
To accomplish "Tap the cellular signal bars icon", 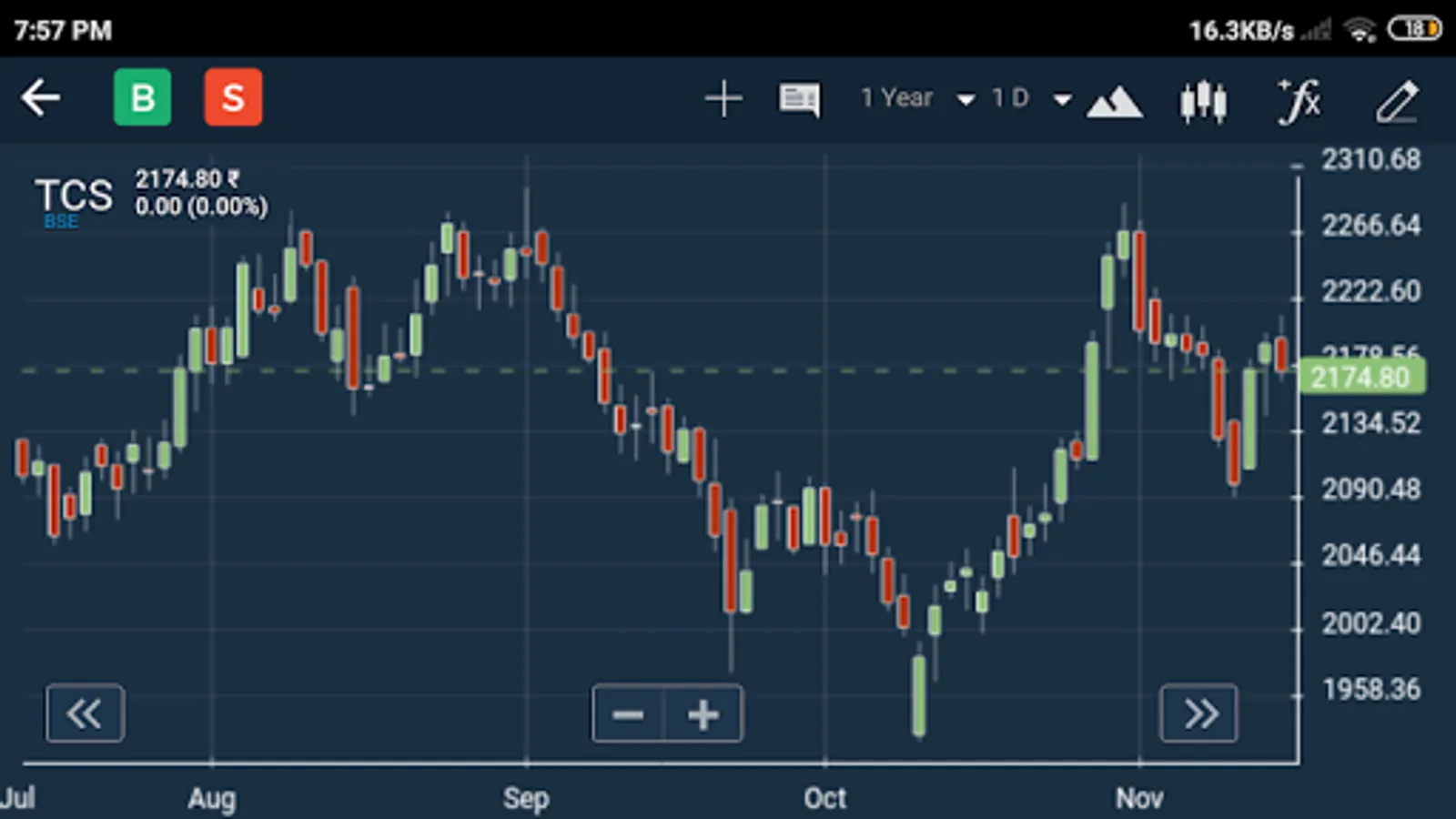I will (x=1316, y=31).
